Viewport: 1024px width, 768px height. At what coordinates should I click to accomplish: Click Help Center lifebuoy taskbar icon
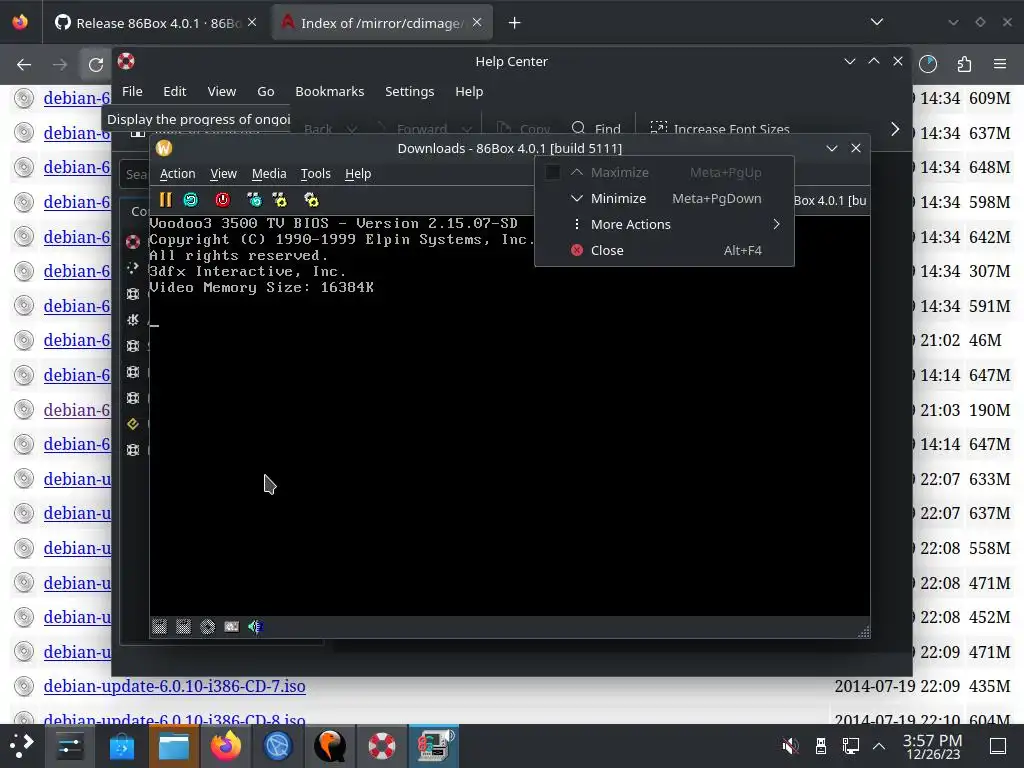click(381, 746)
